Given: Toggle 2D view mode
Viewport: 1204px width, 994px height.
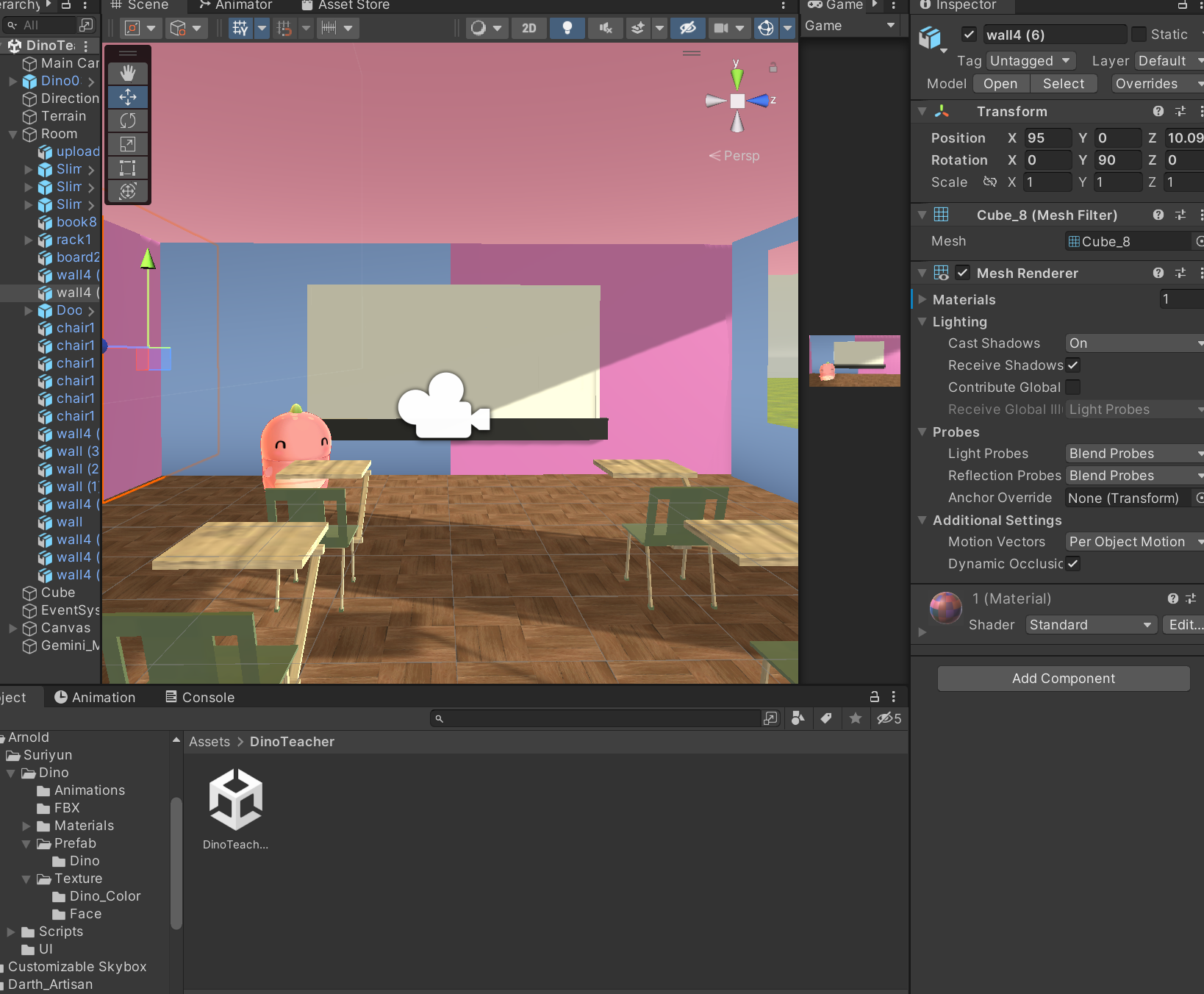Looking at the screenshot, I should tap(529, 28).
